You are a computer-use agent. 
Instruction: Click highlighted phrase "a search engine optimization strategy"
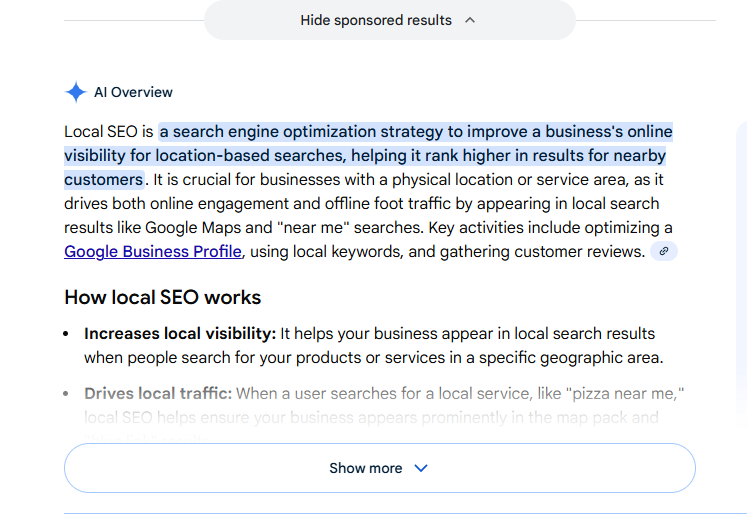pos(300,132)
